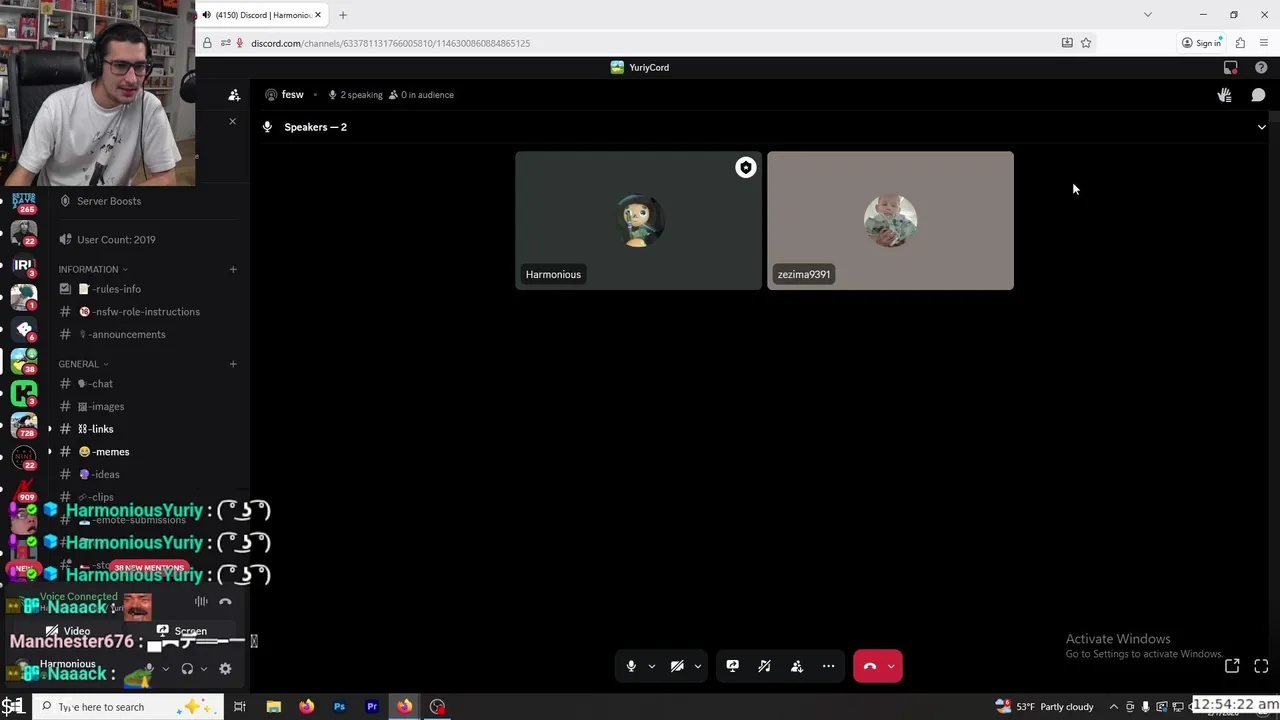Image resolution: width=1280 pixels, height=720 pixels.
Task: Jump to 38 NEW MENTIONS pill
Action: pyautogui.click(x=149, y=567)
